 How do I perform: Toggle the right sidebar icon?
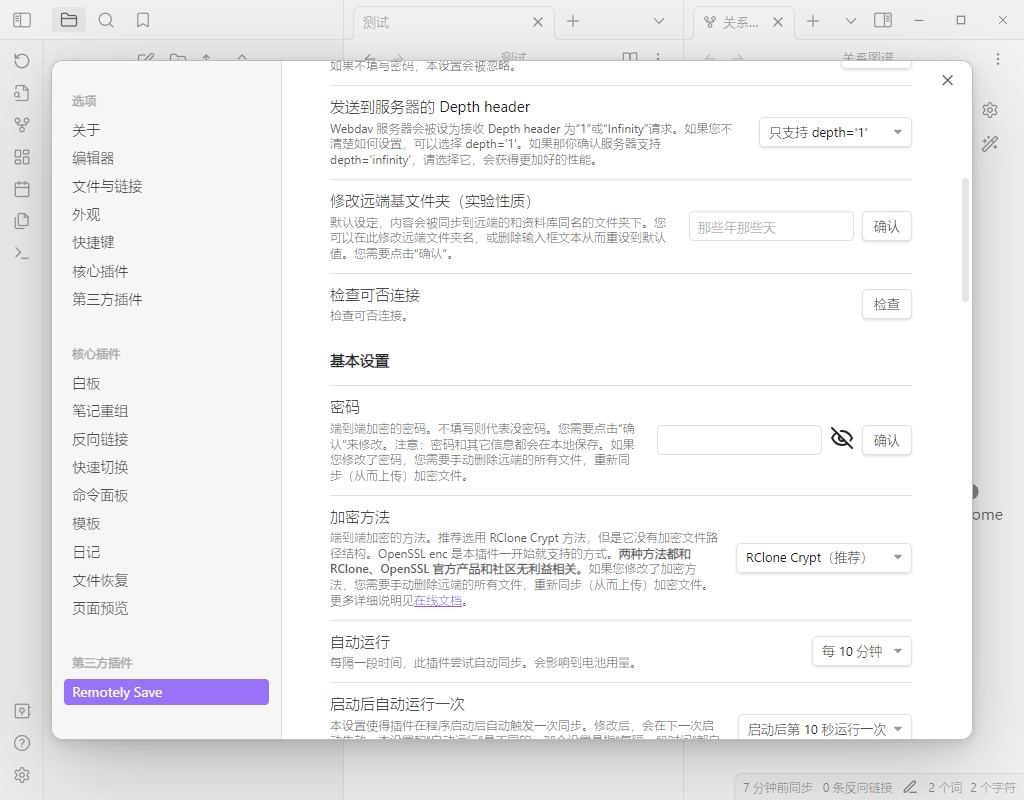coord(883,20)
